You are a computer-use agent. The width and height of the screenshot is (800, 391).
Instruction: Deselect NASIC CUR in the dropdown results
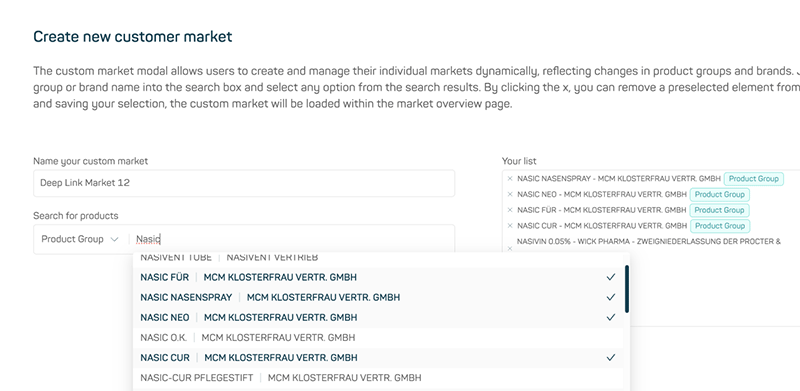378,358
